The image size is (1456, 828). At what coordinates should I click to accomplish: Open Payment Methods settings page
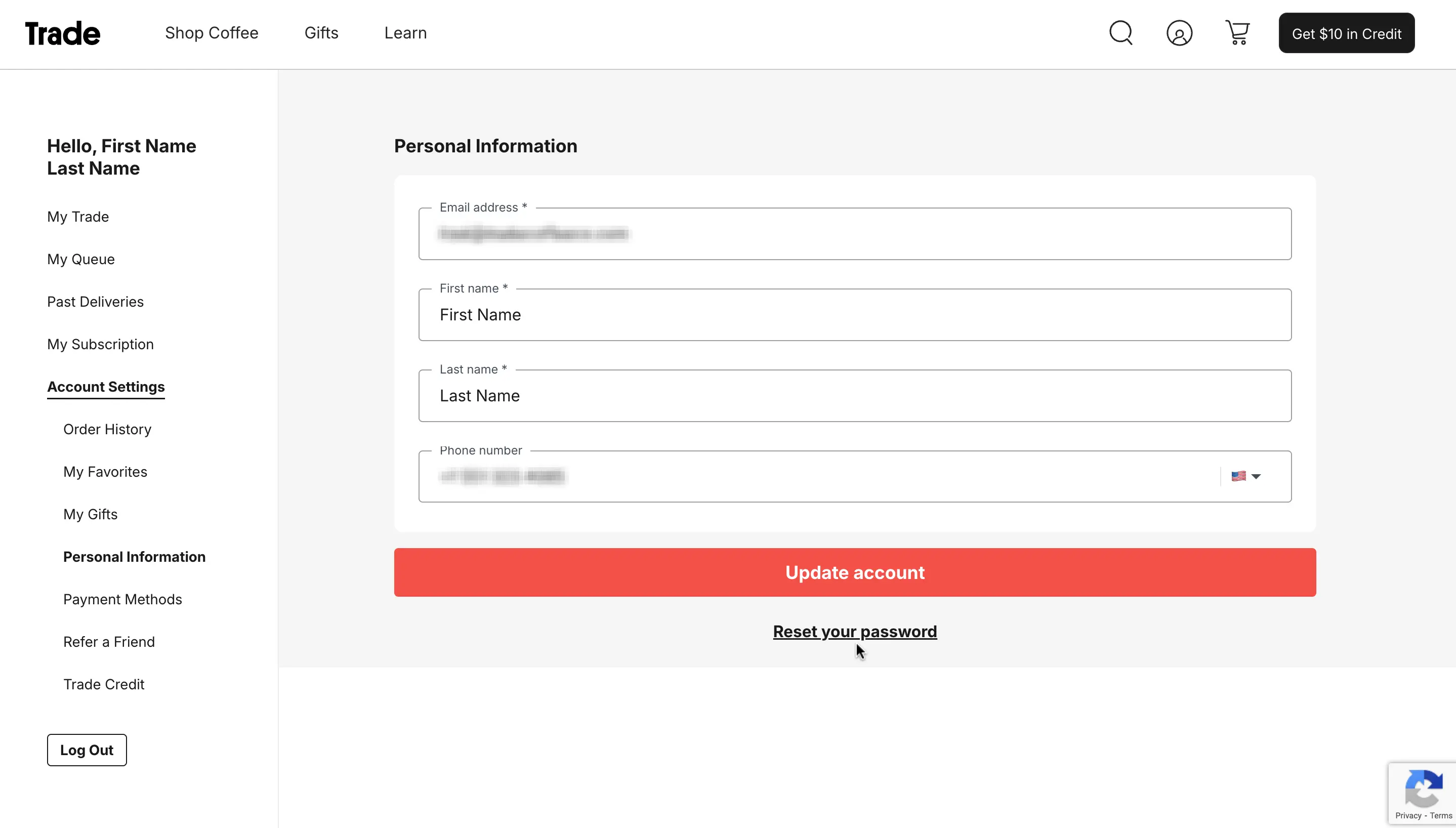[x=122, y=599]
